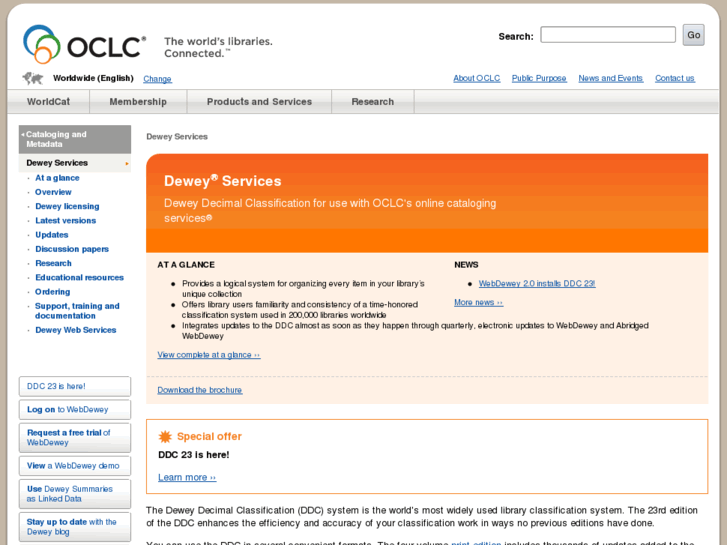Open the WorldCat menu tab
Viewport: 727px width, 545px height.
(x=48, y=102)
